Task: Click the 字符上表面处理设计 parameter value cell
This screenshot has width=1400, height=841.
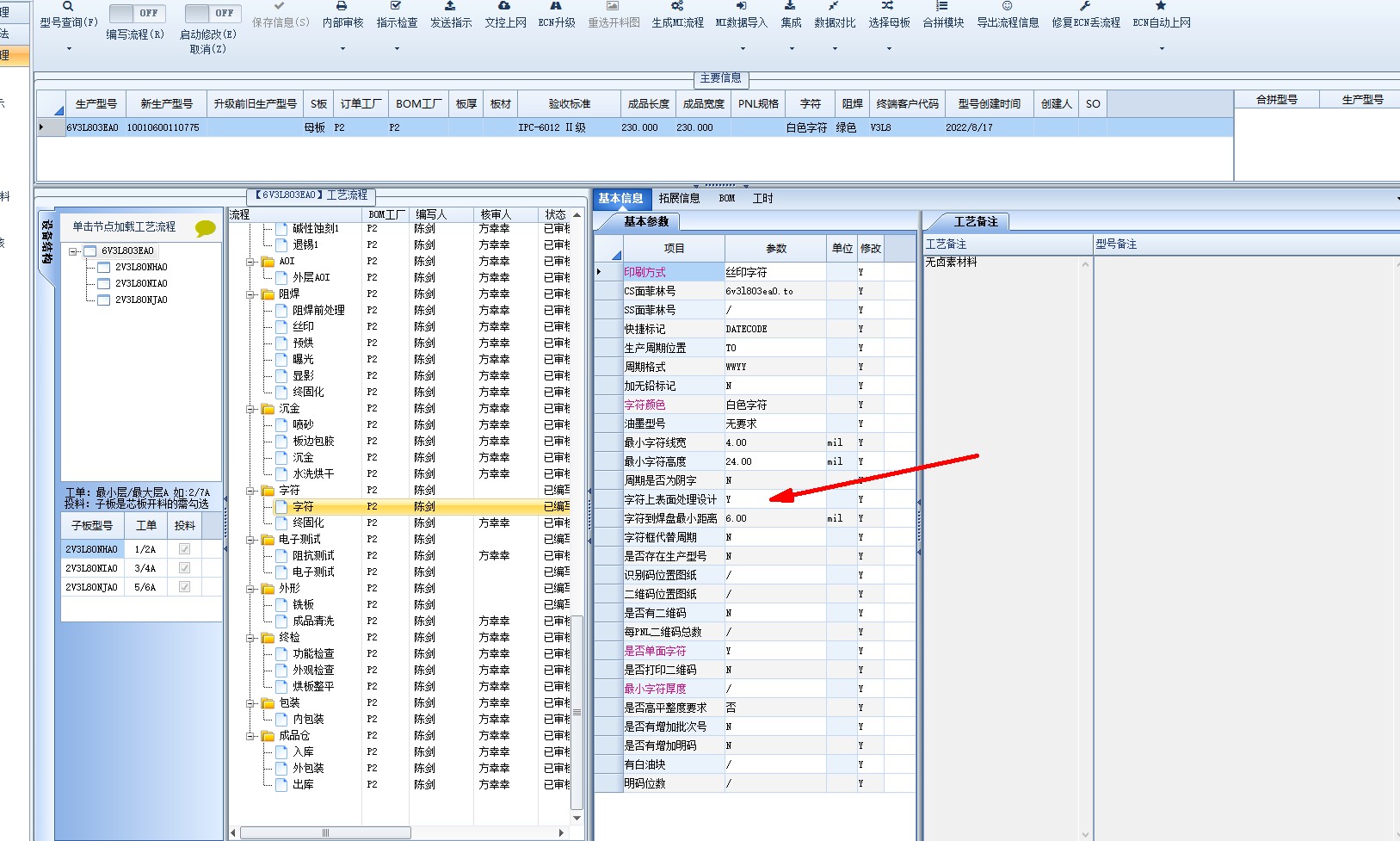Action: (x=774, y=499)
